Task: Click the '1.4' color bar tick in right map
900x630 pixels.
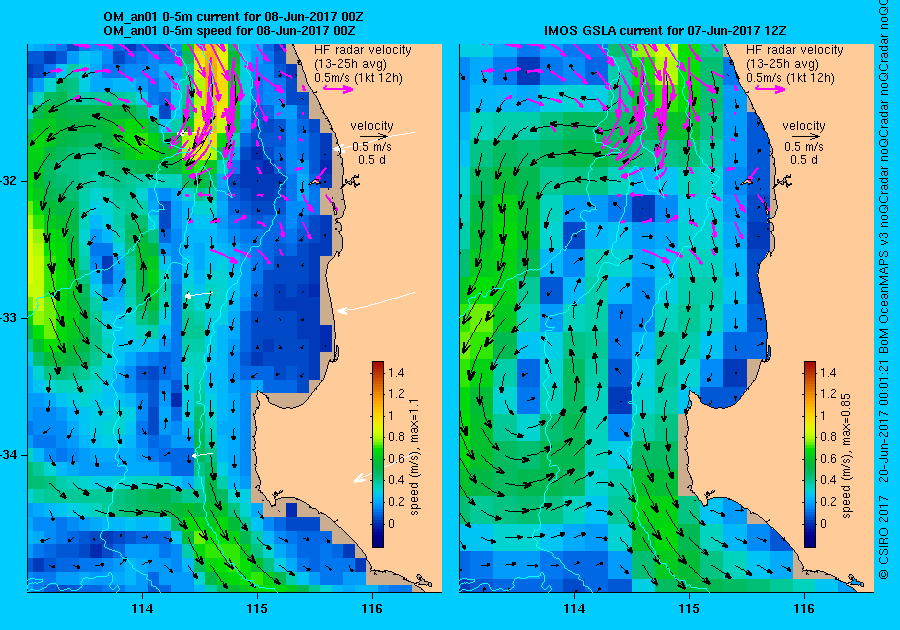Action: [828, 372]
